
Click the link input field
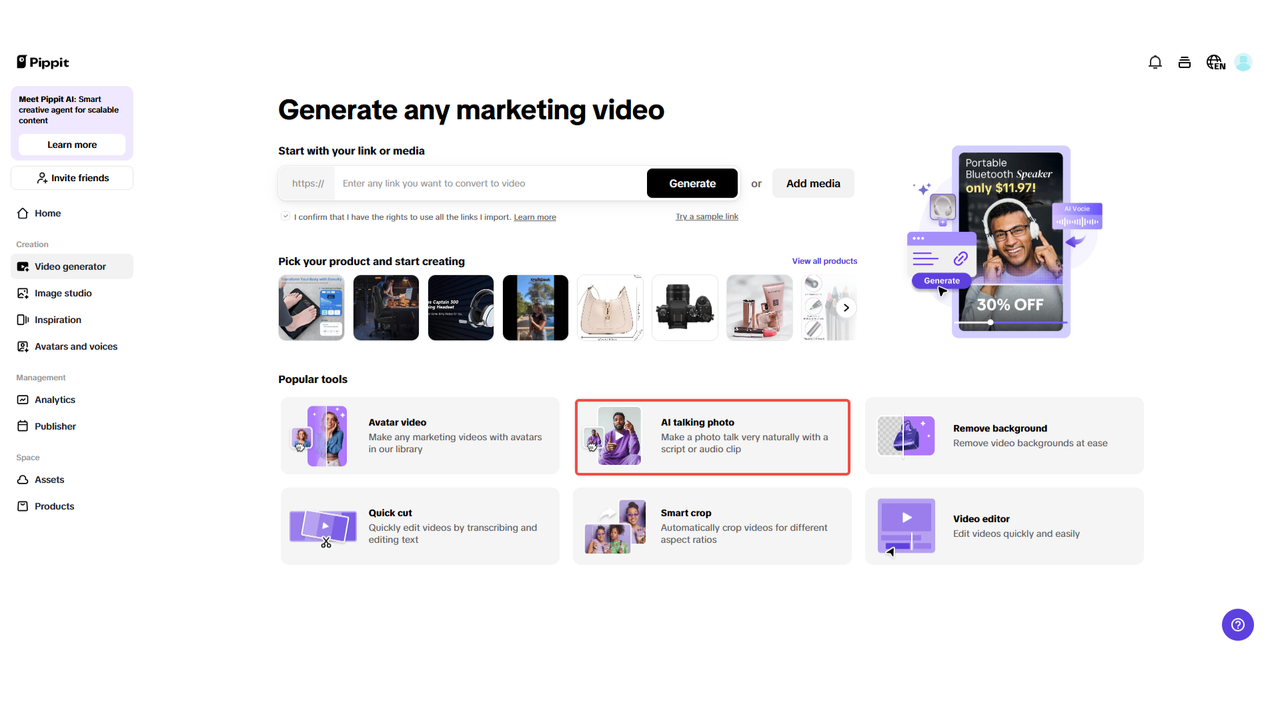490,183
